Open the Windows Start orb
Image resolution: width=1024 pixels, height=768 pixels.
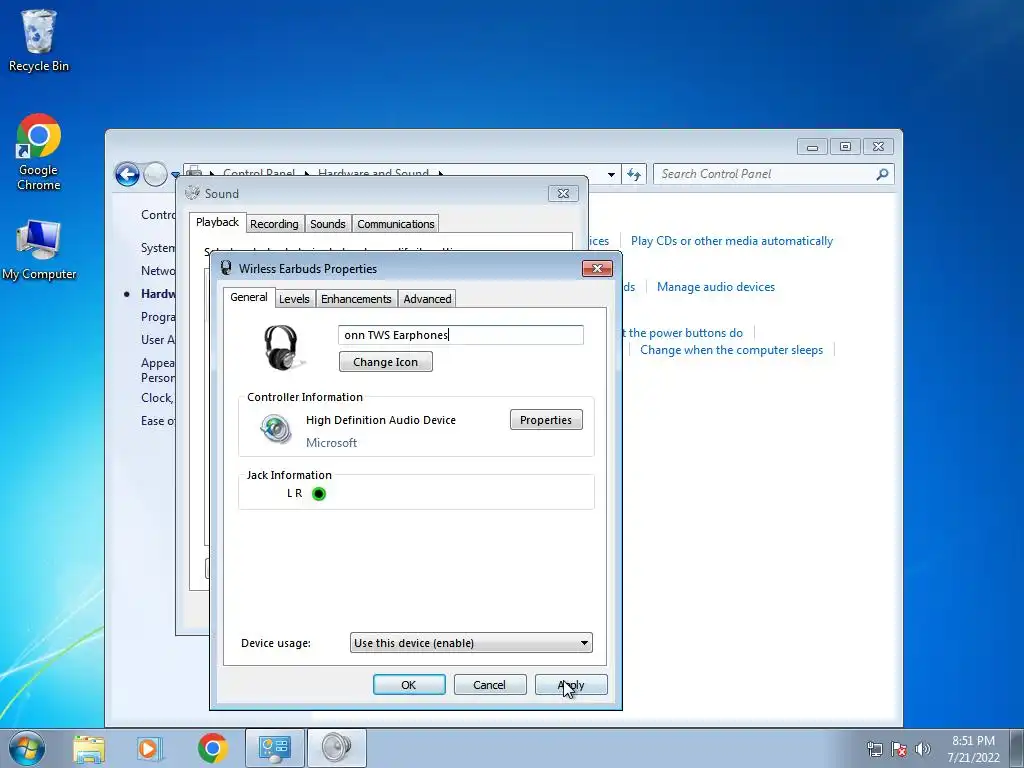pyautogui.click(x=27, y=748)
